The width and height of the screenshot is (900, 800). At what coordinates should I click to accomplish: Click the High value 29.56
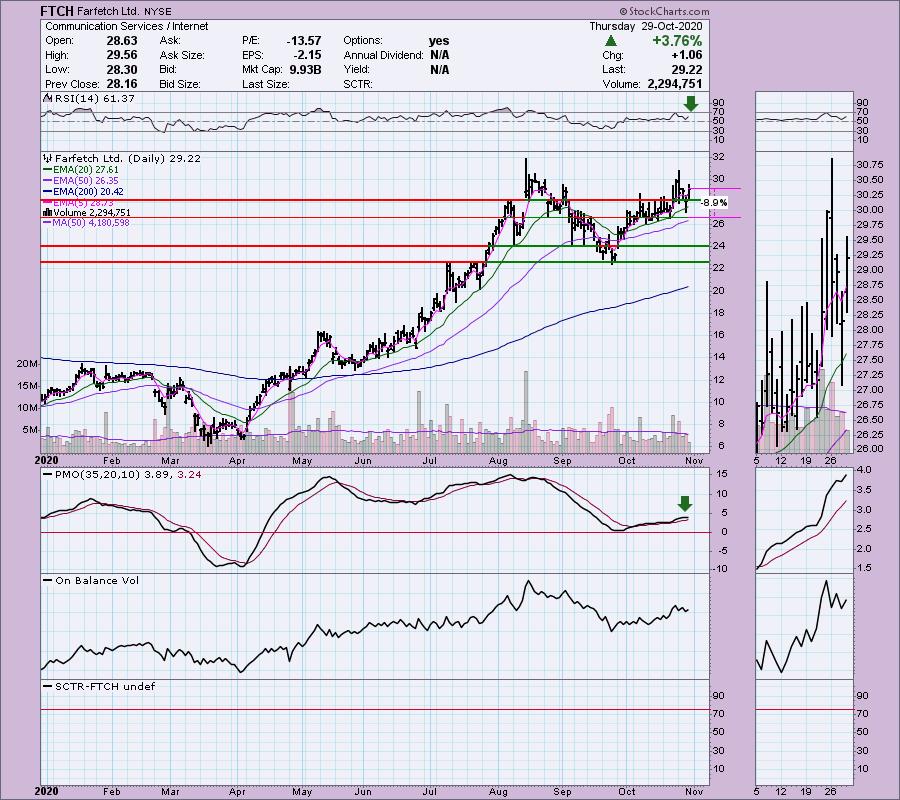[121, 55]
